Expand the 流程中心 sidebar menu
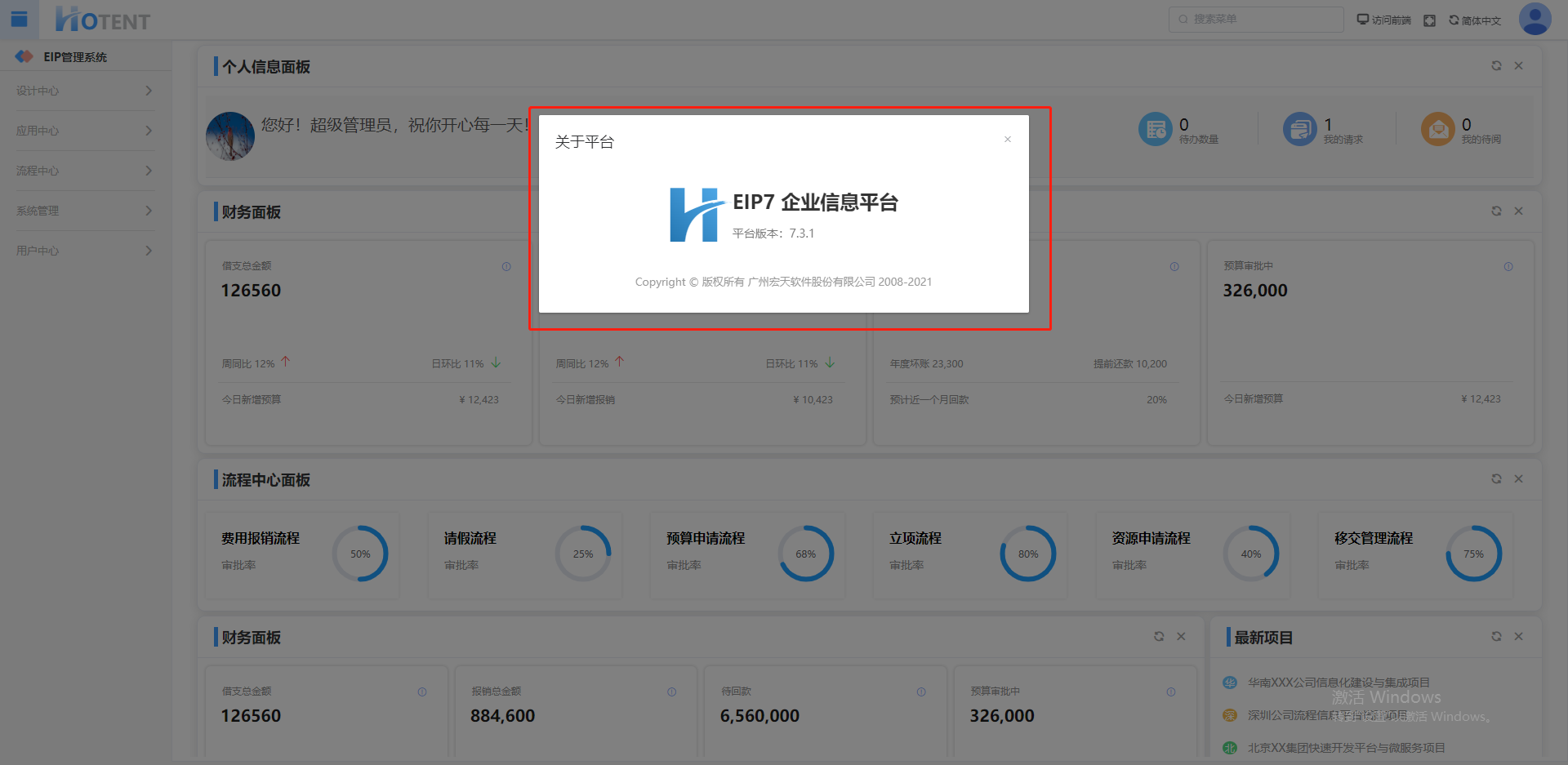Screen dimensions: 1568x765 [x=85, y=171]
